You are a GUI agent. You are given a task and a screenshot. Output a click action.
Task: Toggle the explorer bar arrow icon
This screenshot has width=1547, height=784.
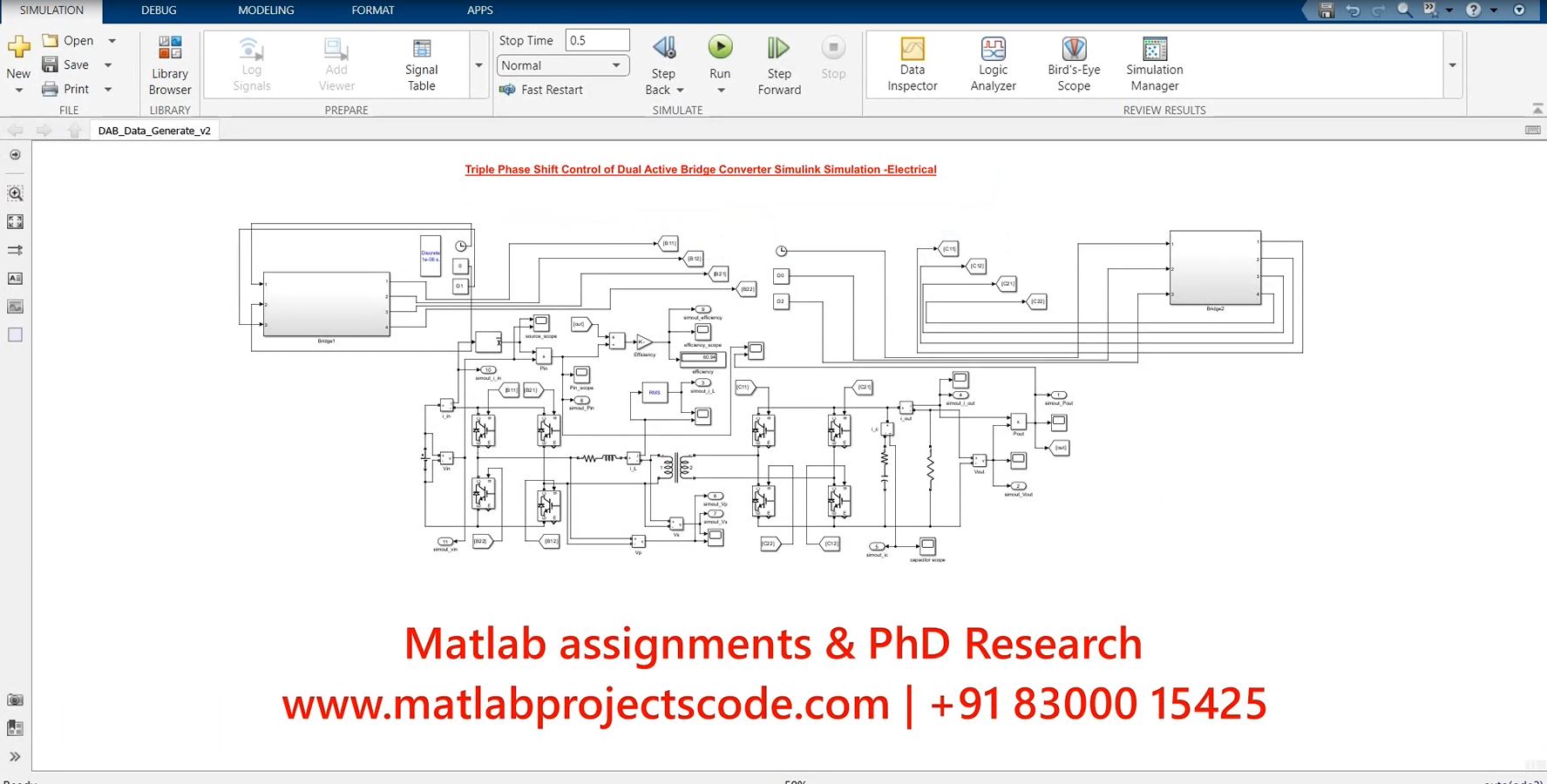[x=15, y=155]
